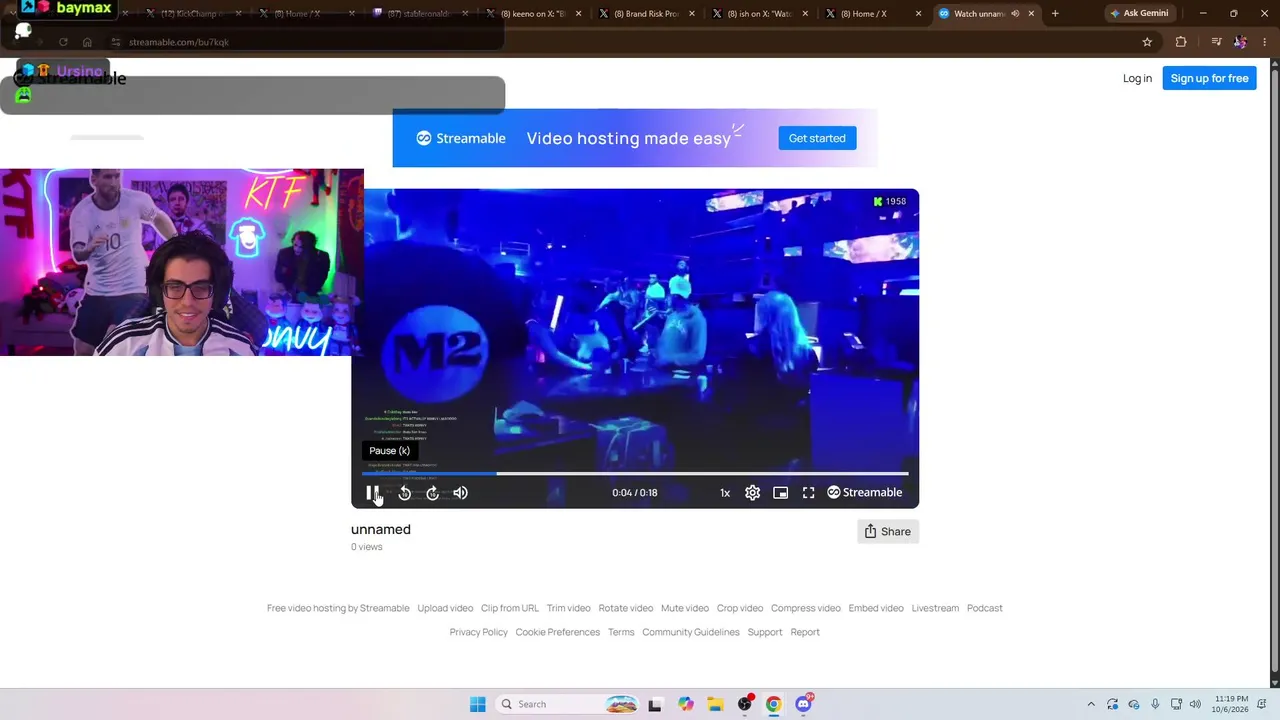
Task: Click the Share button below the video
Action: point(888,531)
